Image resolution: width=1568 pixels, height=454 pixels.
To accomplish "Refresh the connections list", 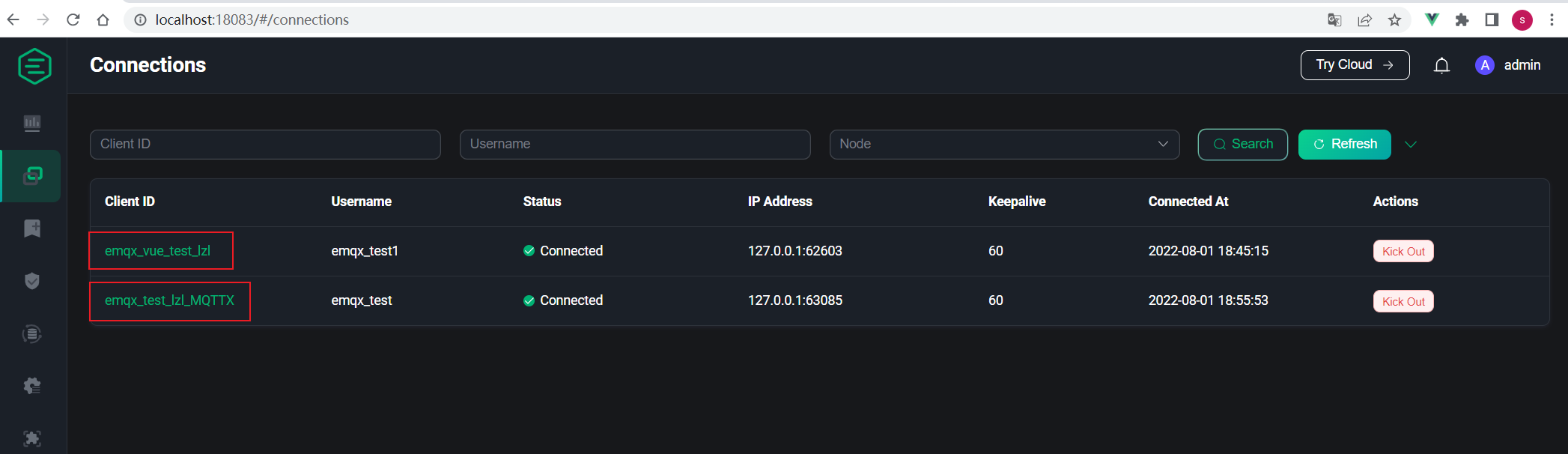I will tap(1344, 145).
